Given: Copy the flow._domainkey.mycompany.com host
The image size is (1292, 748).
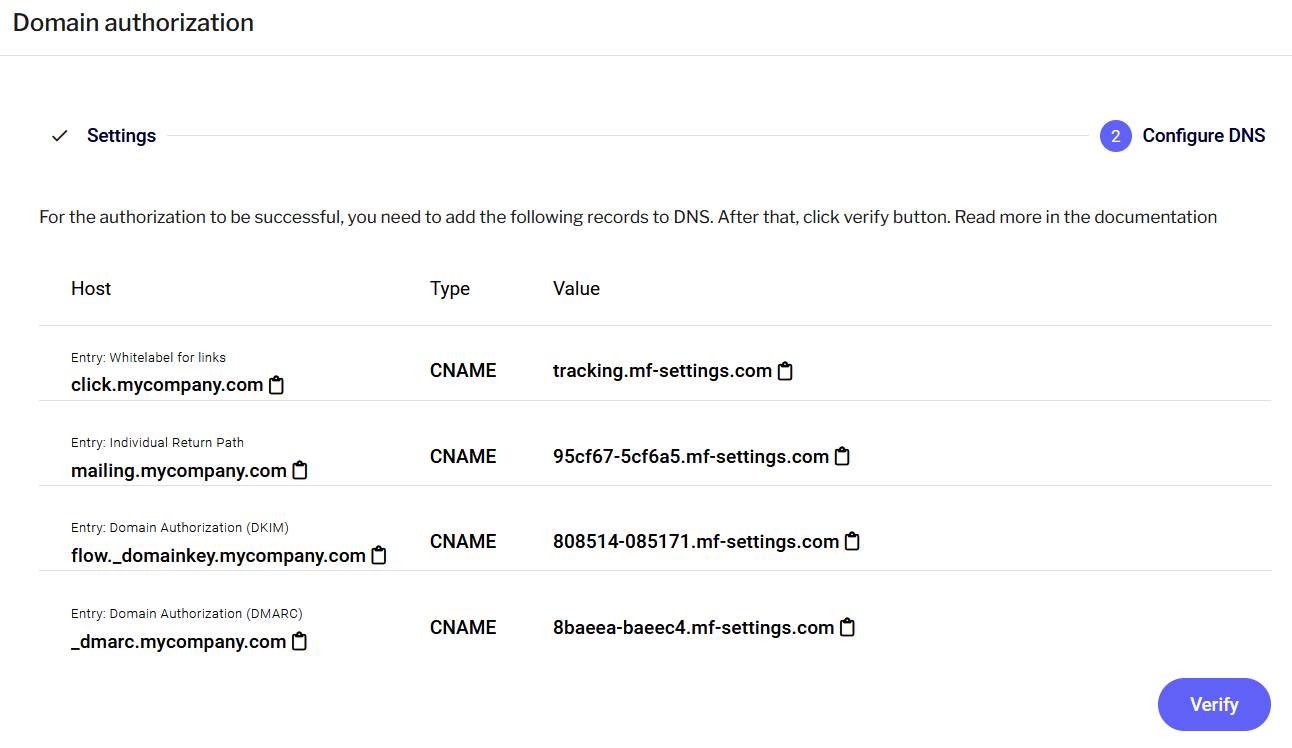Looking at the screenshot, I should (x=379, y=555).
